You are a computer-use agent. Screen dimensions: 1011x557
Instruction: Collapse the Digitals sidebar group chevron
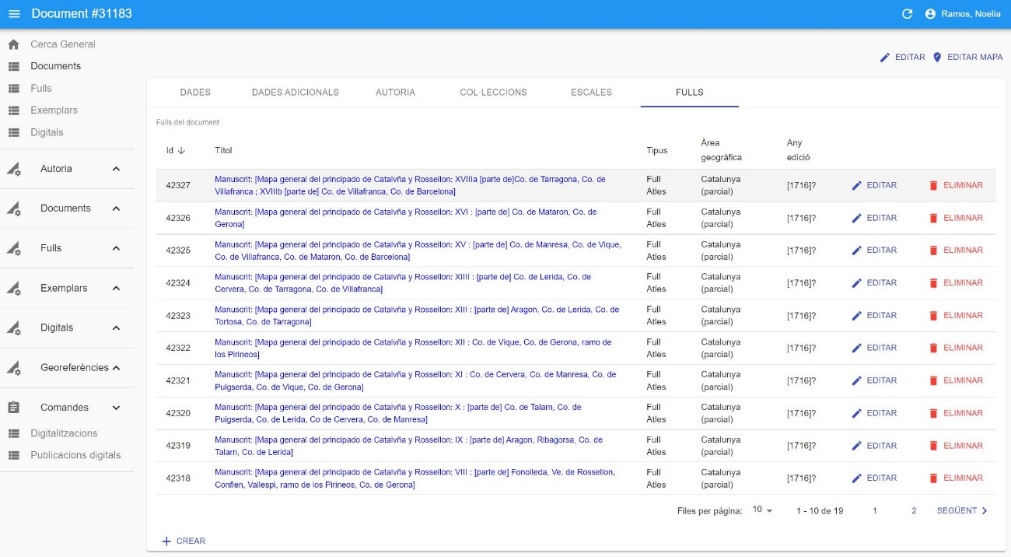click(116, 327)
